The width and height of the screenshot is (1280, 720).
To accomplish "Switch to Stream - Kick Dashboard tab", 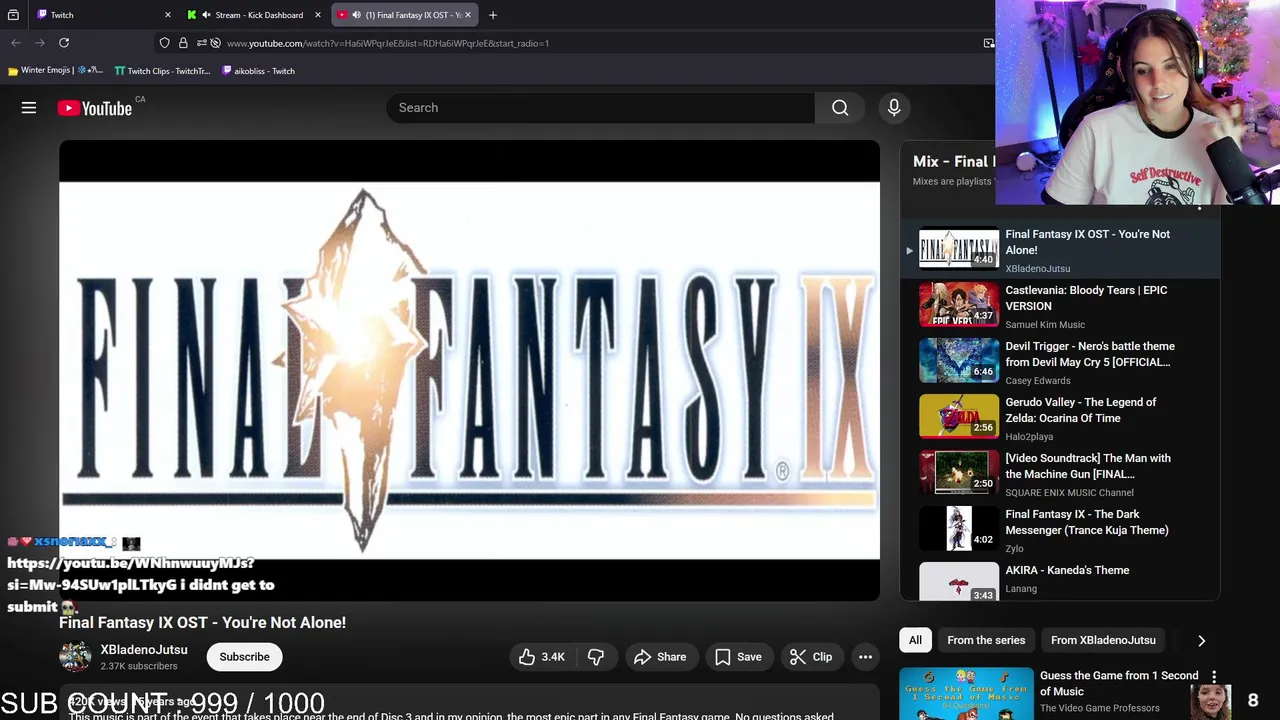I will point(255,15).
